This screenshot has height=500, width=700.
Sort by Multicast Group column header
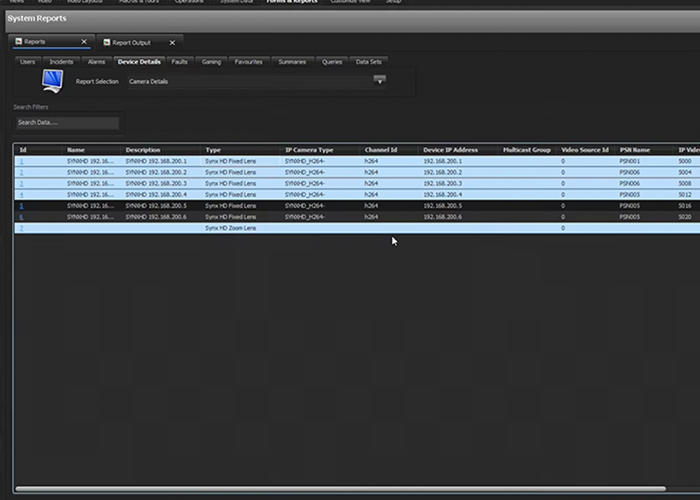[527, 150]
